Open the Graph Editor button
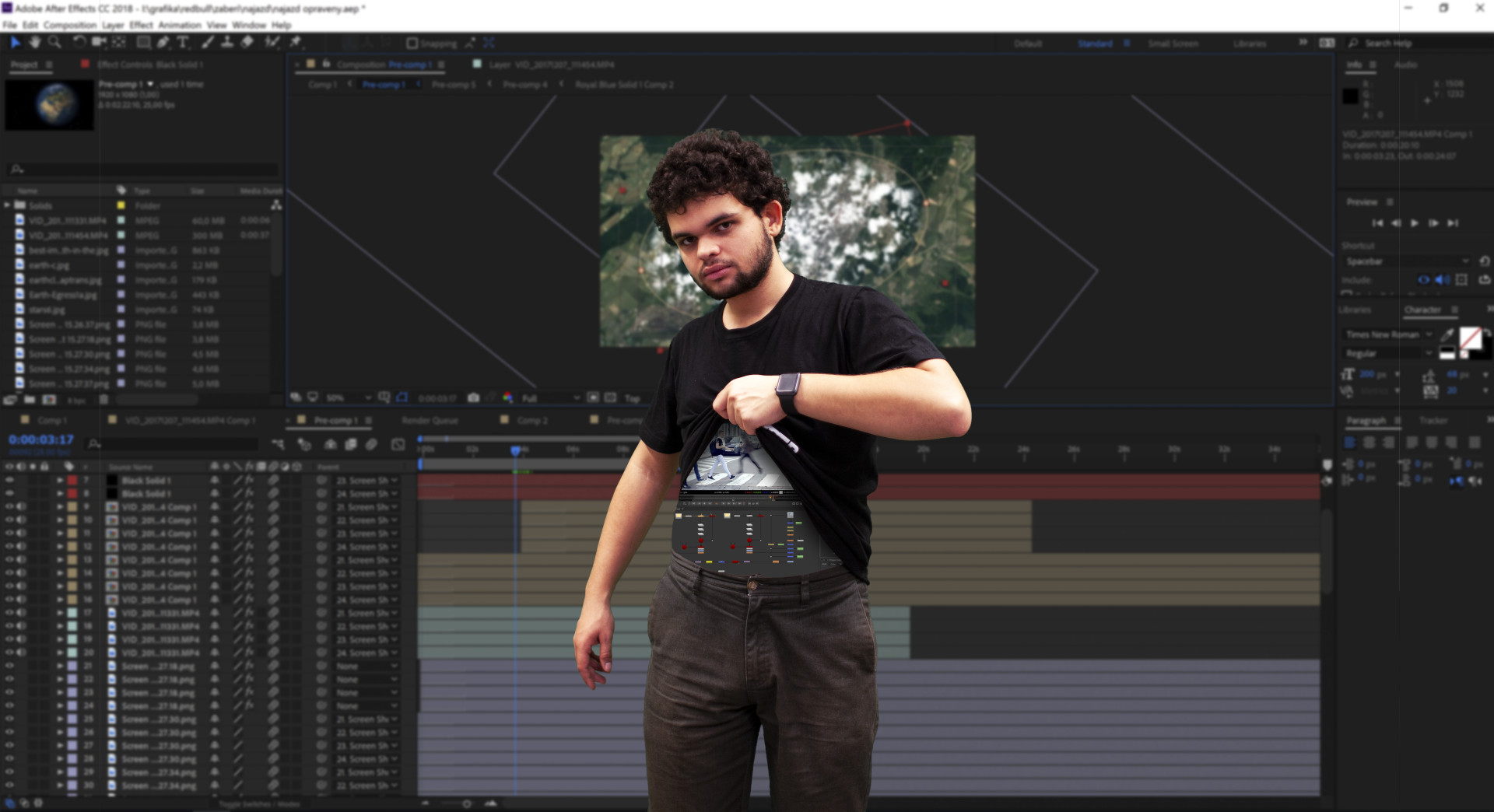Viewport: 1494px width, 812px height. (x=398, y=444)
